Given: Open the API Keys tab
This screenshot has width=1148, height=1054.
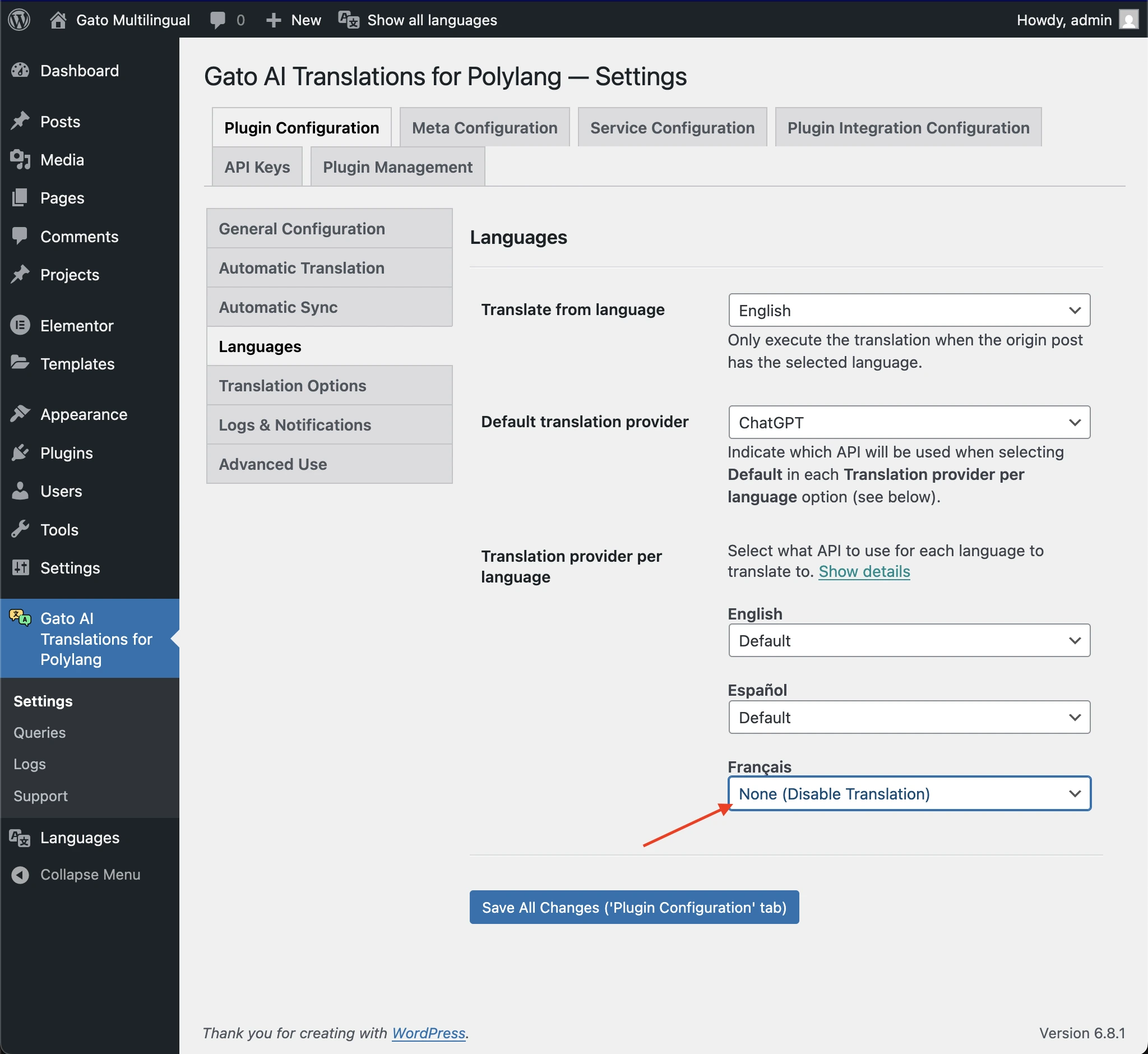Looking at the screenshot, I should point(257,167).
